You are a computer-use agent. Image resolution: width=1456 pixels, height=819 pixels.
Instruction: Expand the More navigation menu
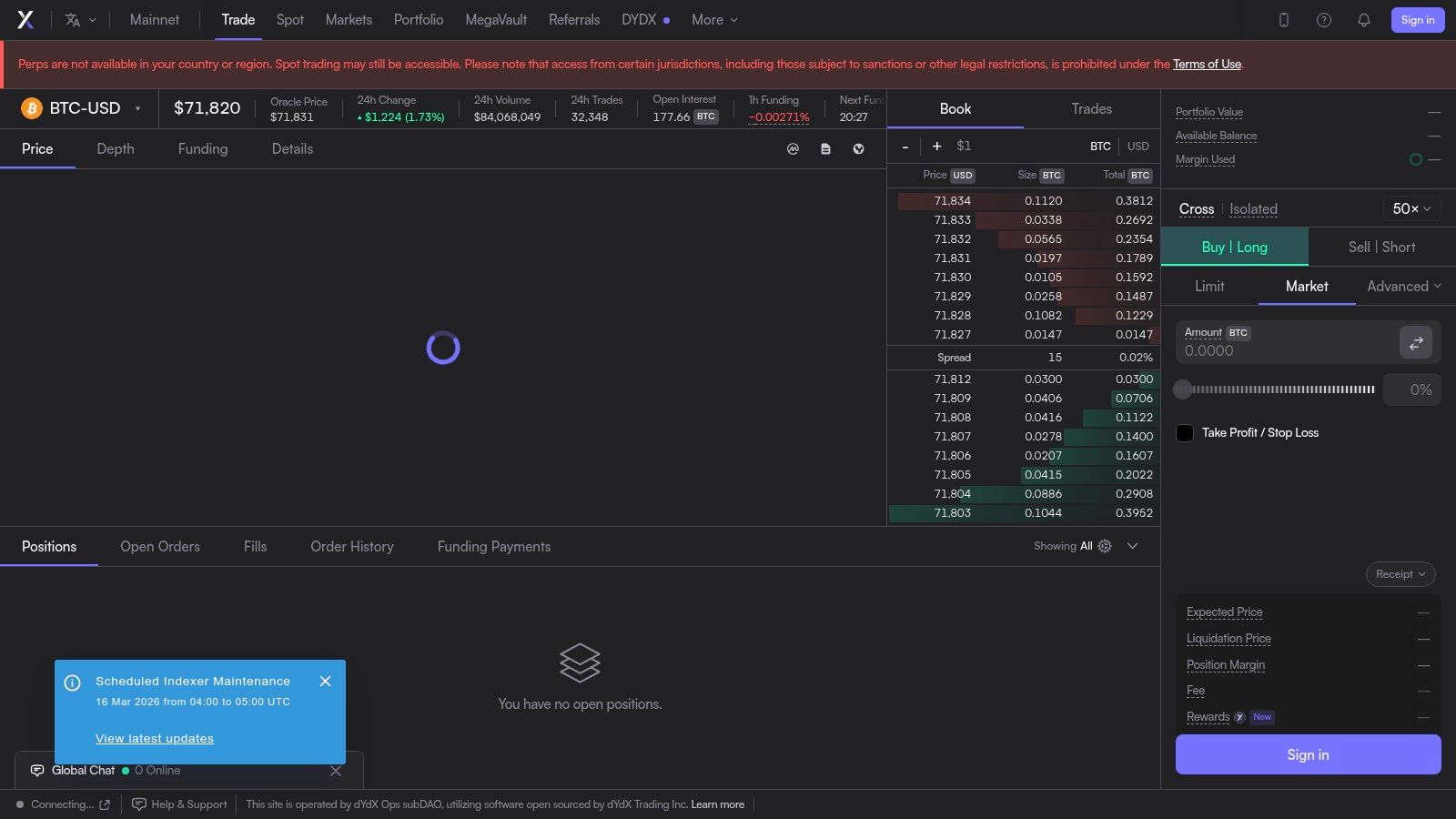click(x=714, y=20)
